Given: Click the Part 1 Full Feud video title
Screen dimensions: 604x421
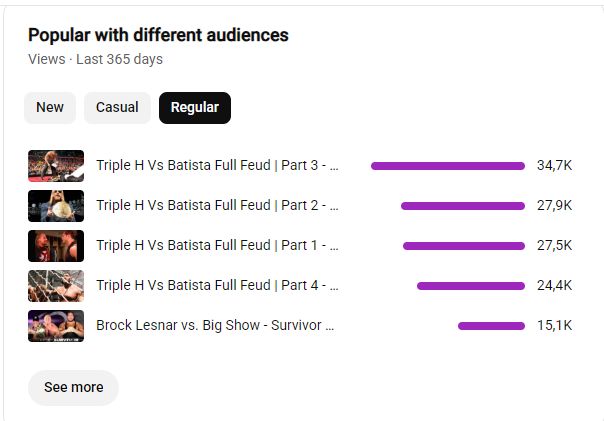Looking at the screenshot, I should [217, 246].
